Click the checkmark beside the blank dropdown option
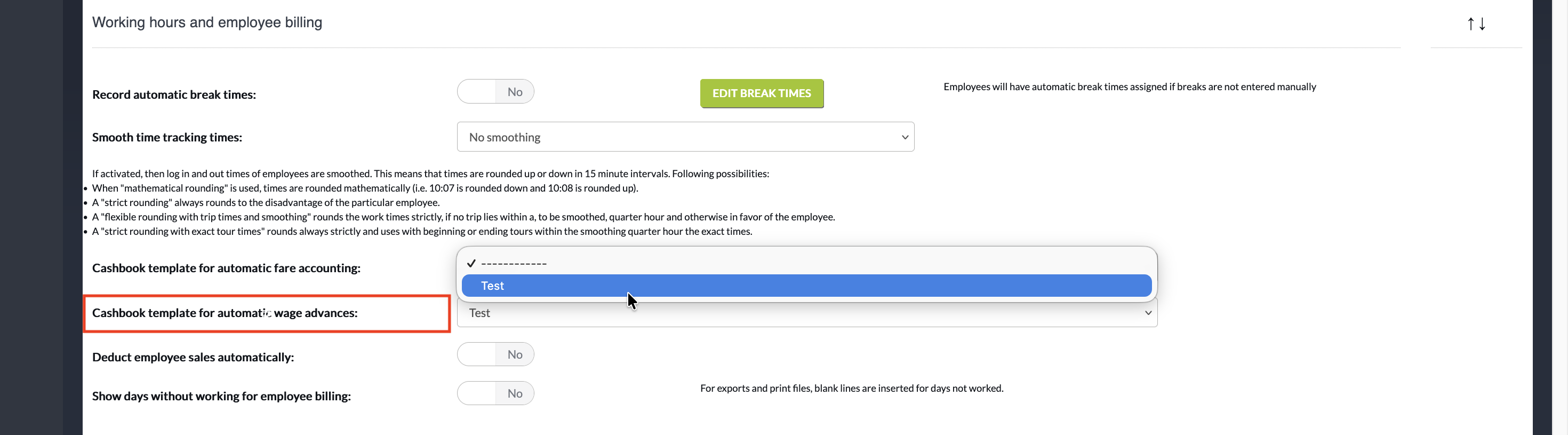The width and height of the screenshot is (1568, 435). 471,263
